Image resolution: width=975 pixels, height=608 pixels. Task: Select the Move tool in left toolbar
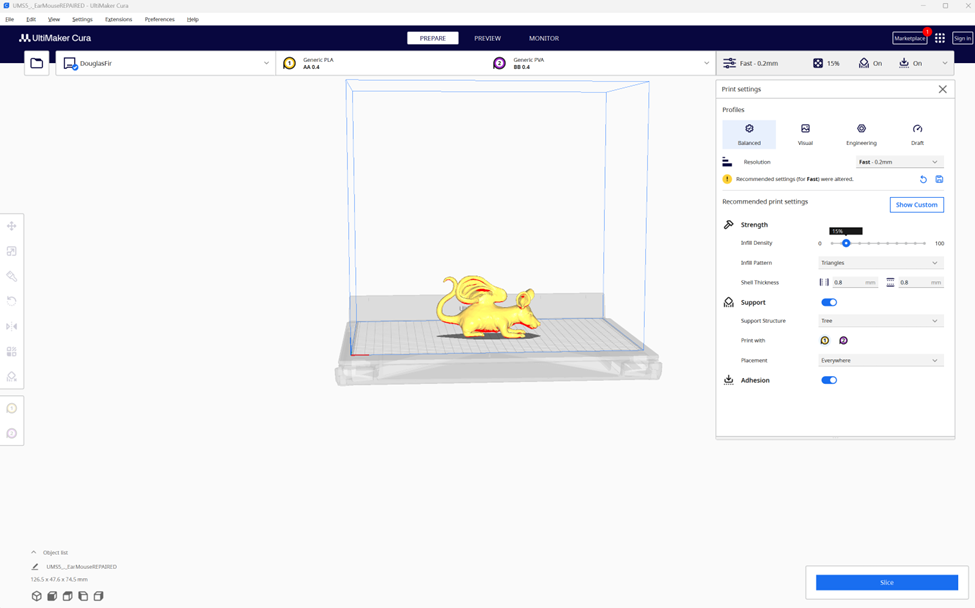(x=12, y=226)
